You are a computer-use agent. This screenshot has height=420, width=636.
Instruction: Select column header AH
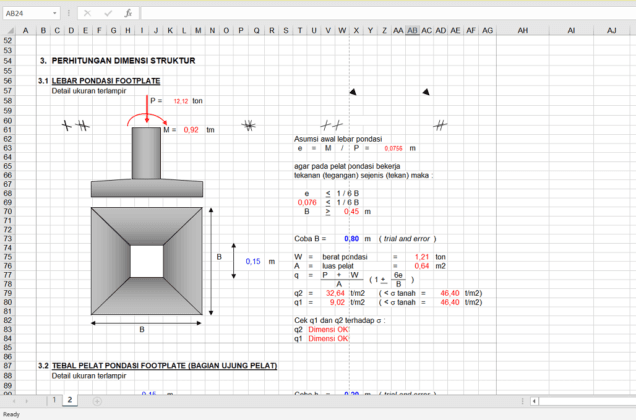click(522, 31)
